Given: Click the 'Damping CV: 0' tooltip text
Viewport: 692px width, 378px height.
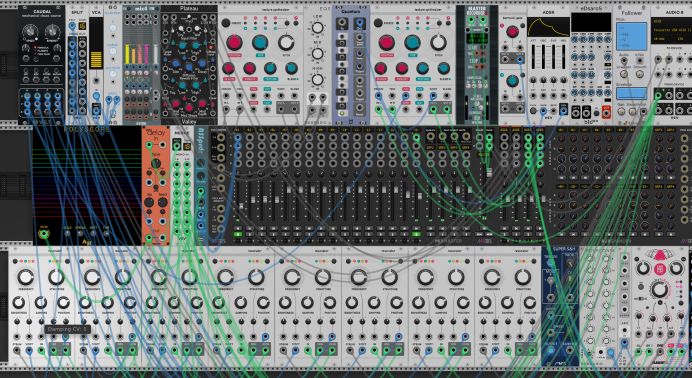Looking at the screenshot, I should [67, 329].
